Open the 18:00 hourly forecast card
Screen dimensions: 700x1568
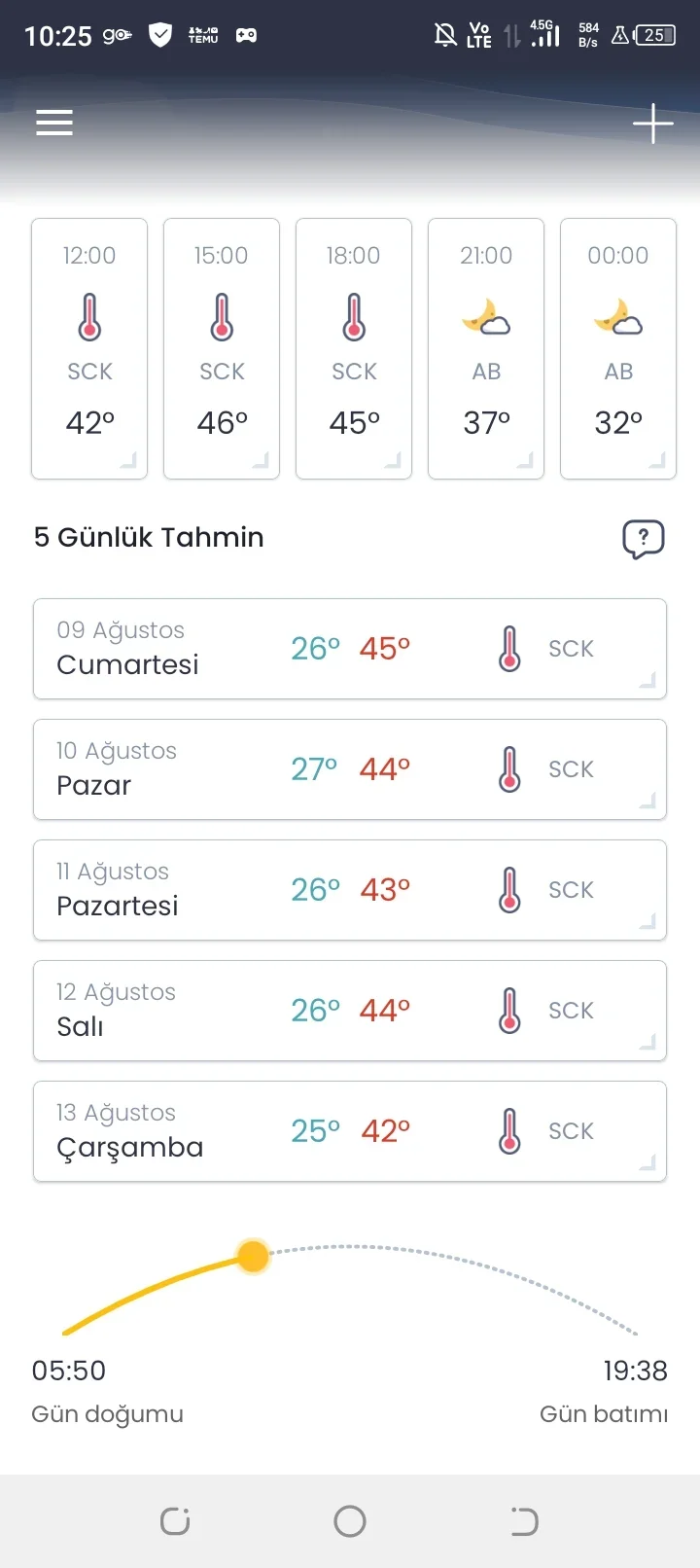[354, 348]
